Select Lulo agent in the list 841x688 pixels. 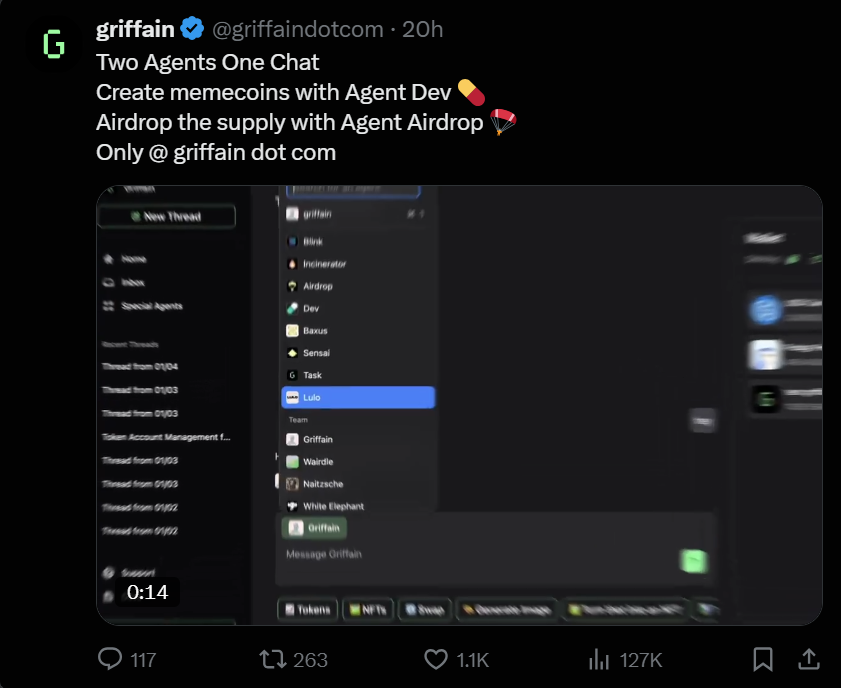pos(358,397)
